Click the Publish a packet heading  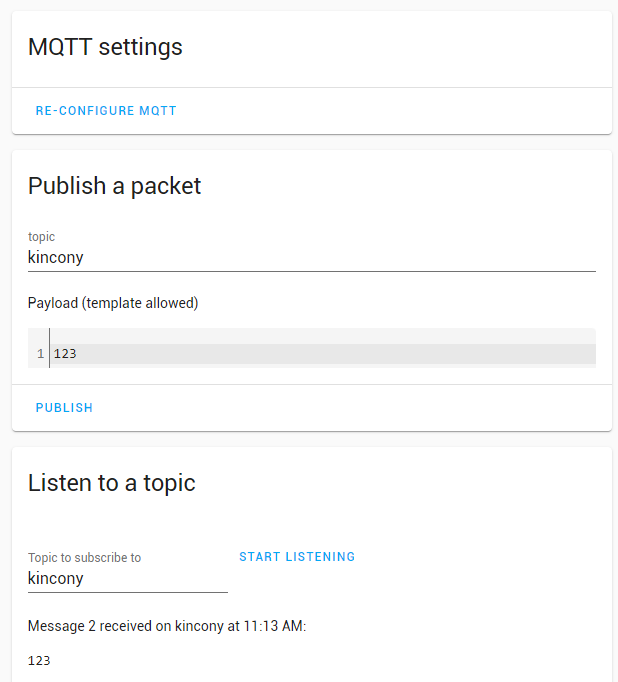114,186
